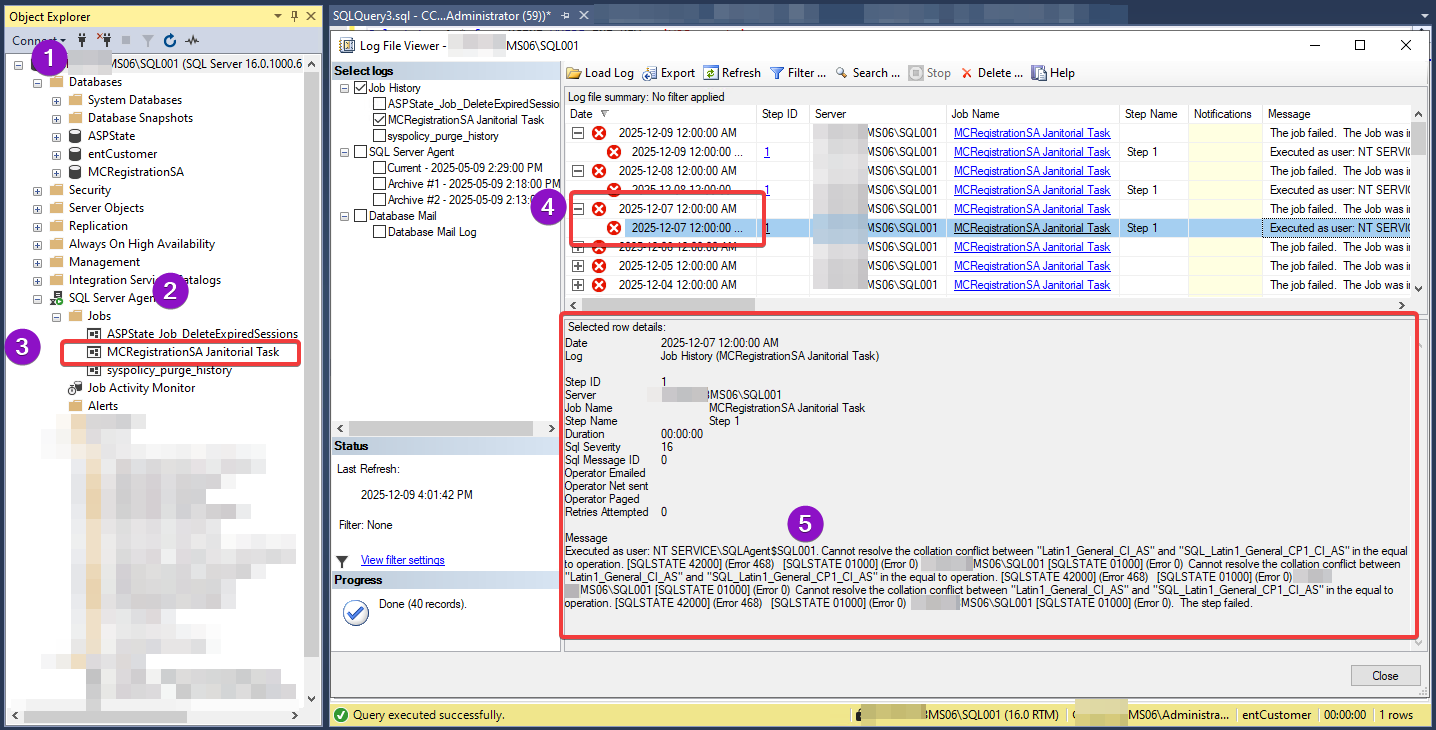This screenshot has height=730, width=1436.
Task: Open the Connect dropdown in Object Explorer
Action: pos(39,41)
